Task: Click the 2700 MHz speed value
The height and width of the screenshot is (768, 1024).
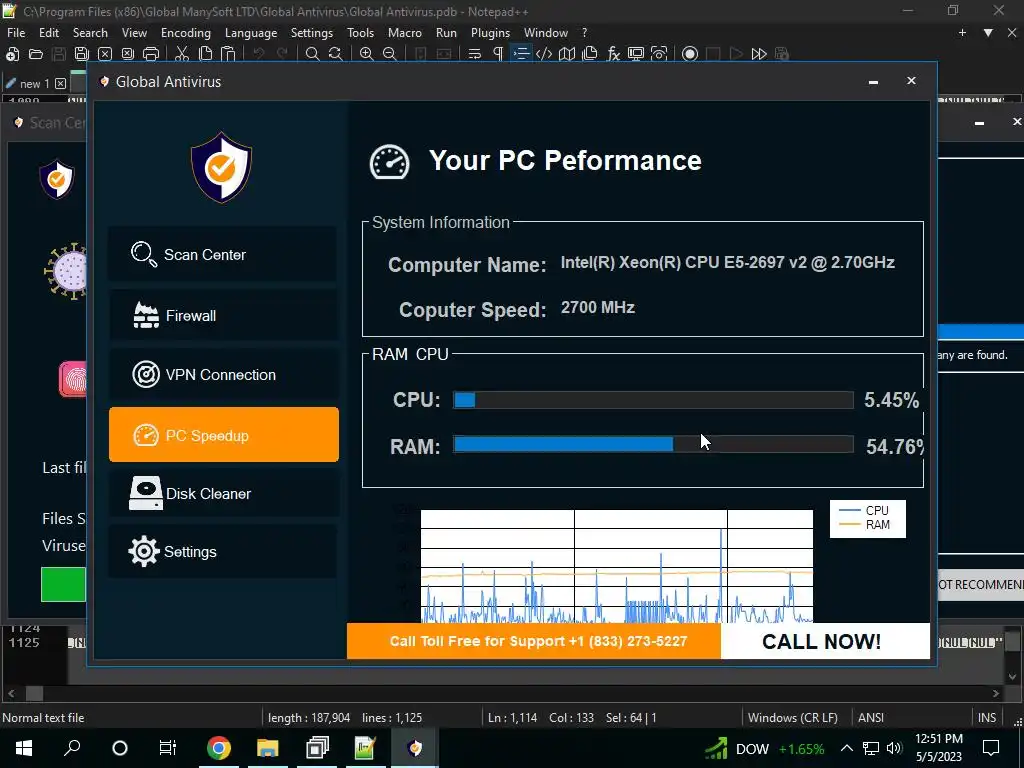Action: click(x=598, y=308)
